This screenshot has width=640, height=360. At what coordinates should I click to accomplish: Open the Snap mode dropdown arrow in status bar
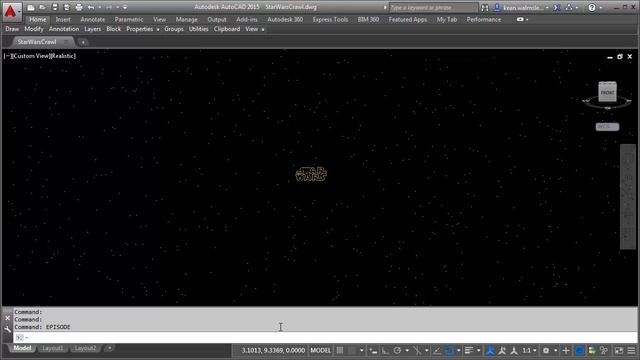coord(362,350)
